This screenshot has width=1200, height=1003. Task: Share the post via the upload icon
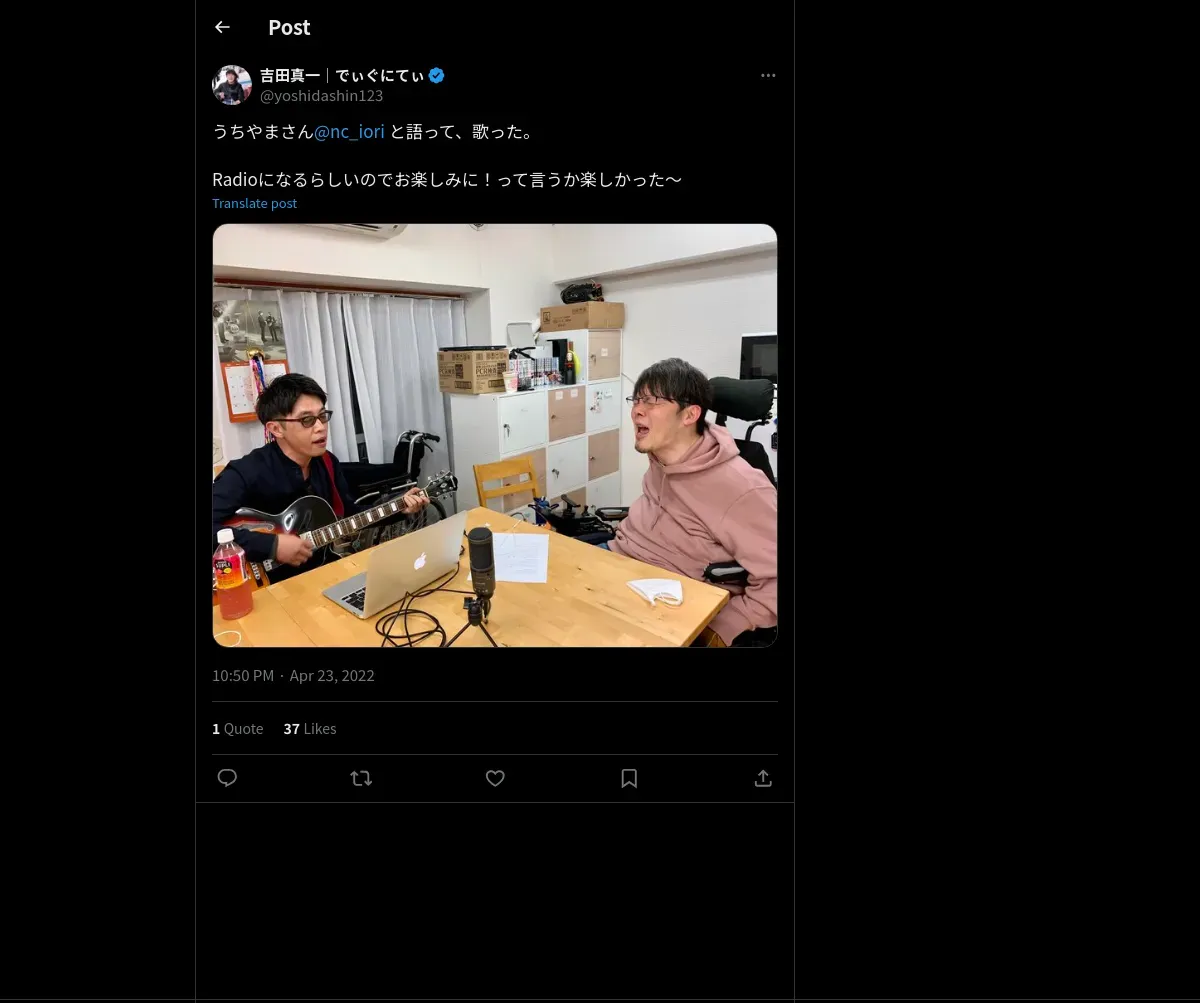(x=763, y=778)
